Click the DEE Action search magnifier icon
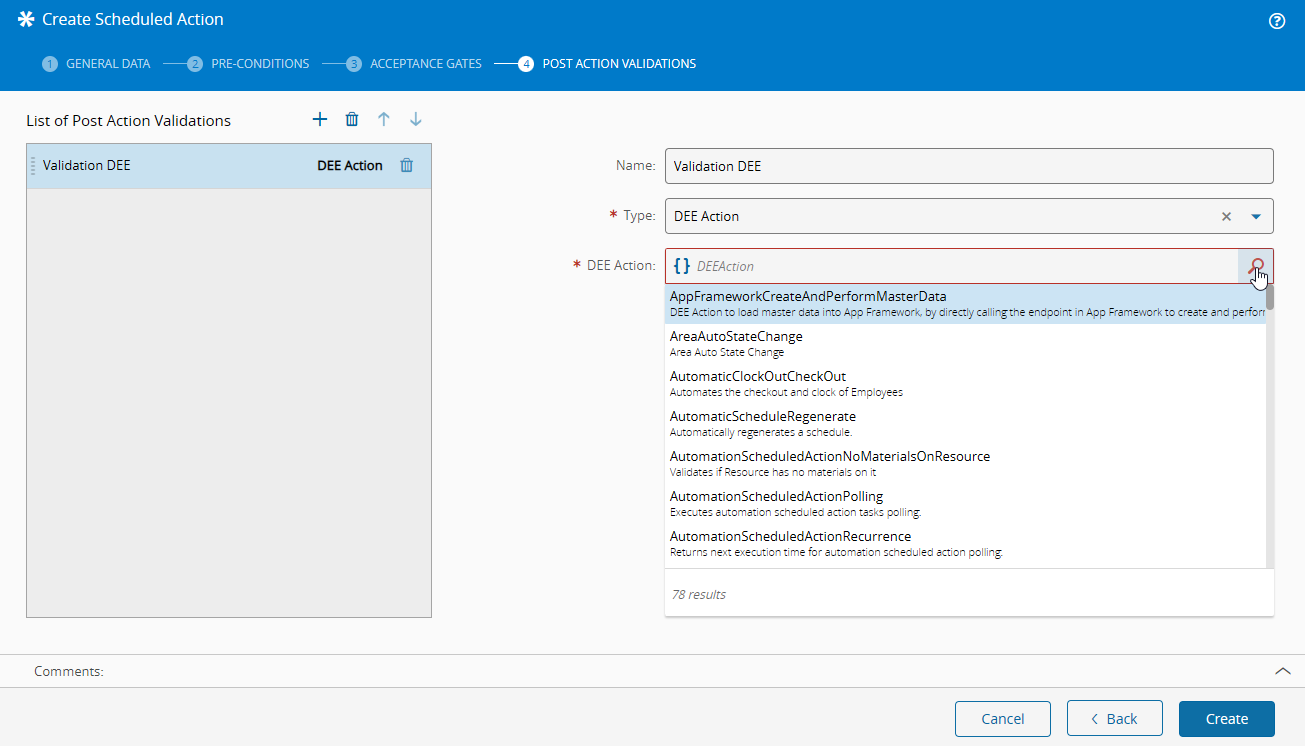1305x746 pixels. point(1256,266)
